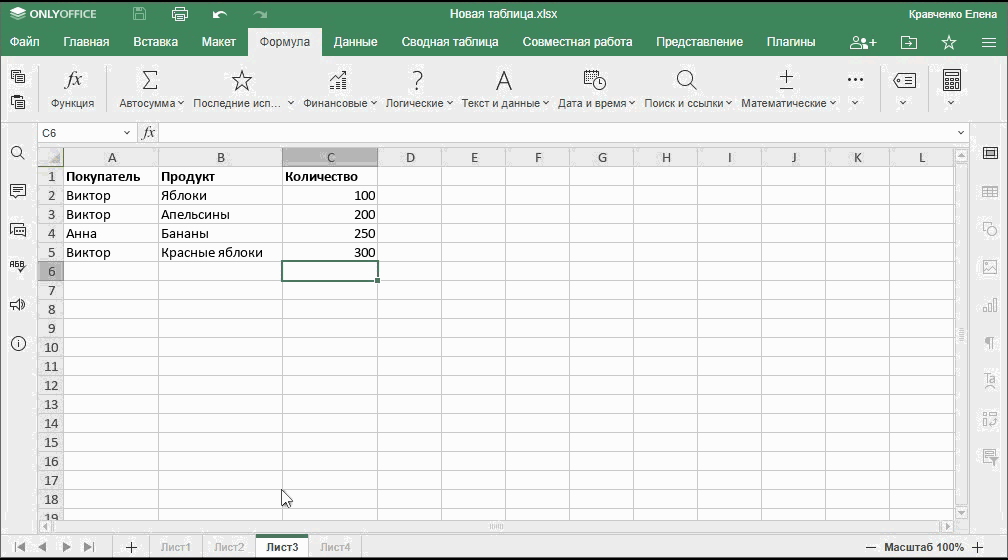The height and width of the screenshot is (560, 1008).
Task: Click the named ranges tag icon
Action: [904, 80]
